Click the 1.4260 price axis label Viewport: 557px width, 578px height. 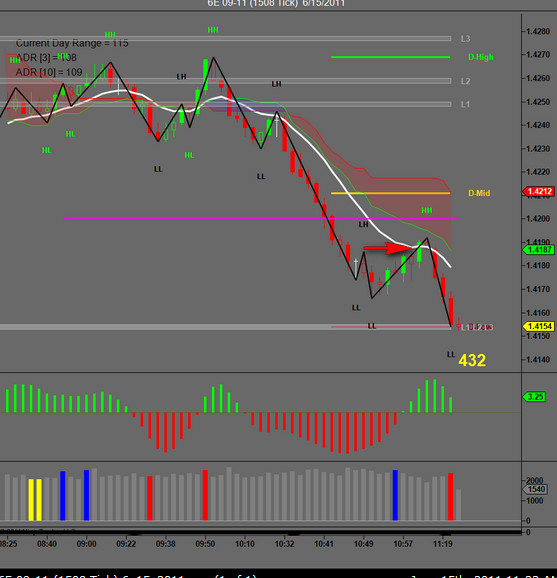pyautogui.click(x=538, y=78)
